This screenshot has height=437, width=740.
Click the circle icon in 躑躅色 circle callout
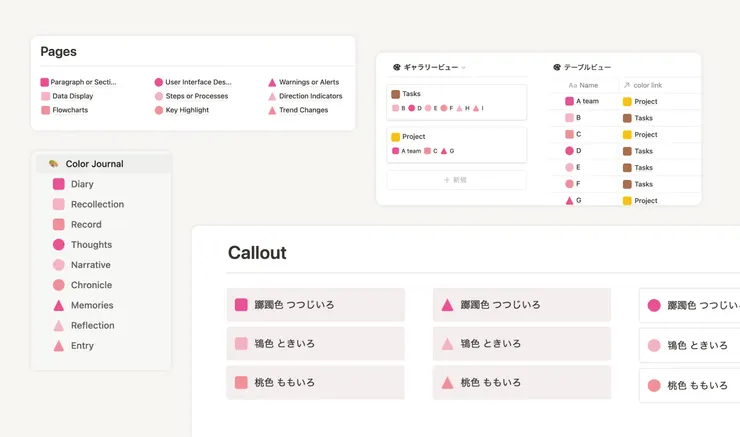coord(654,305)
